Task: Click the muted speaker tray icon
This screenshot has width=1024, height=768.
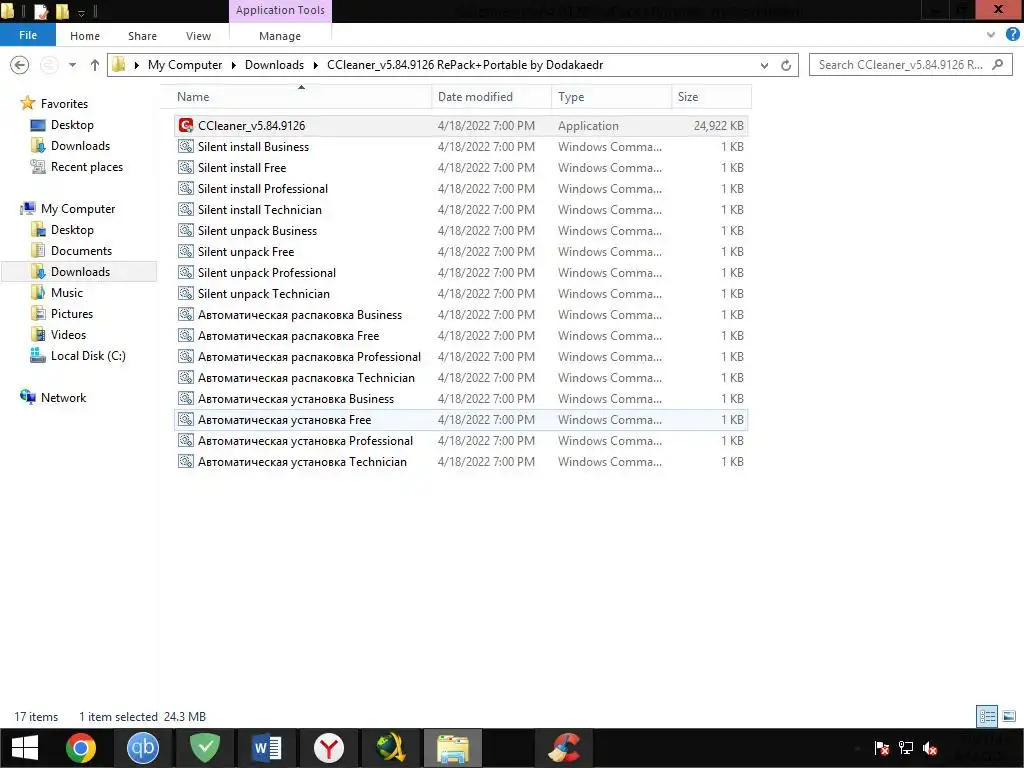Action: tap(930, 748)
